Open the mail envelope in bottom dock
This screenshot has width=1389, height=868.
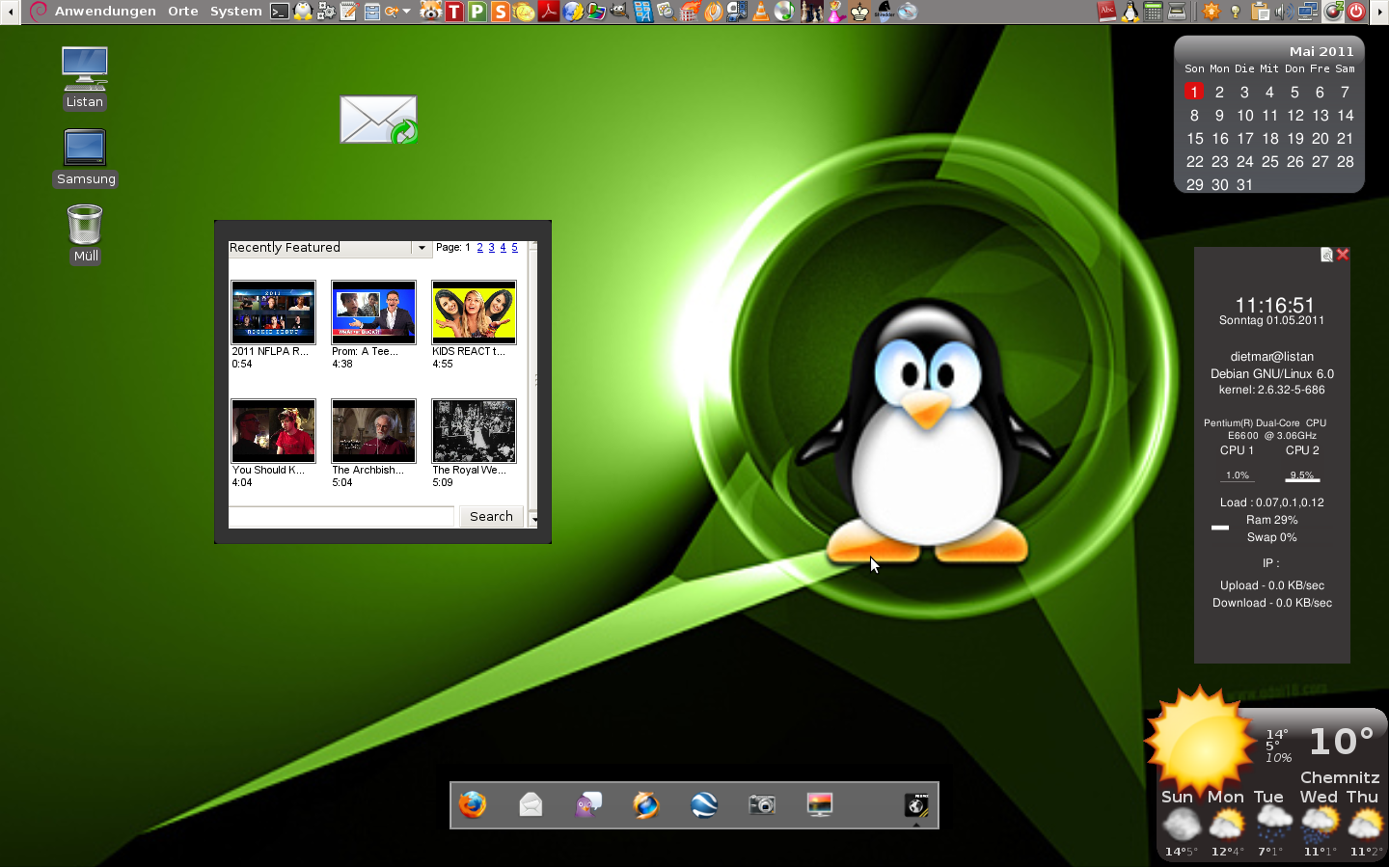pos(531,804)
